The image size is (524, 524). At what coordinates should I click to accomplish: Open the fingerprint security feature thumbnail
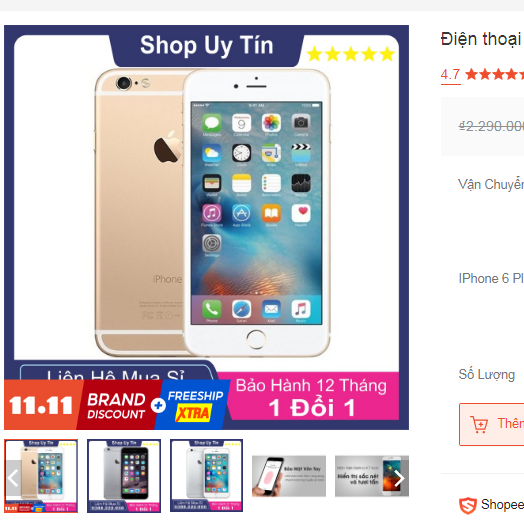pyautogui.click(x=289, y=476)
